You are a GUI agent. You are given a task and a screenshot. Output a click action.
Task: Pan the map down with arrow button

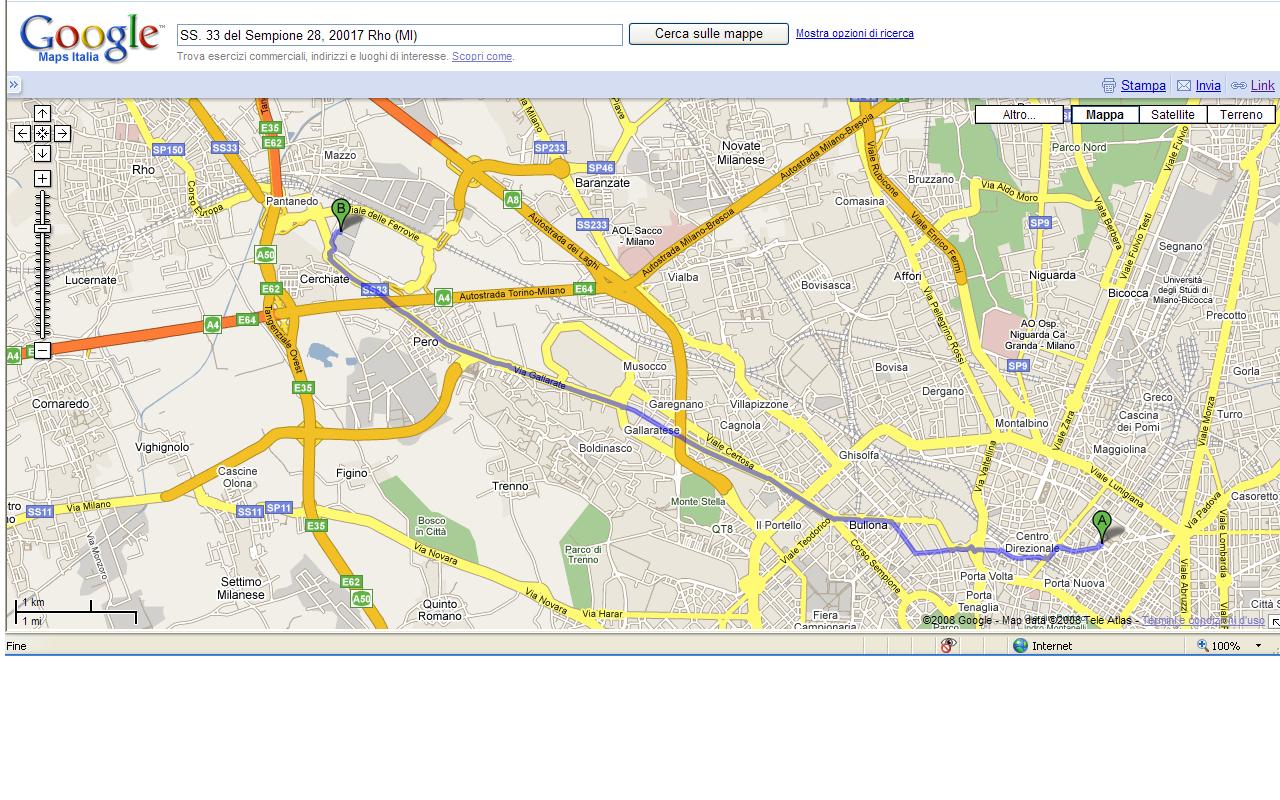click(42, 153)
